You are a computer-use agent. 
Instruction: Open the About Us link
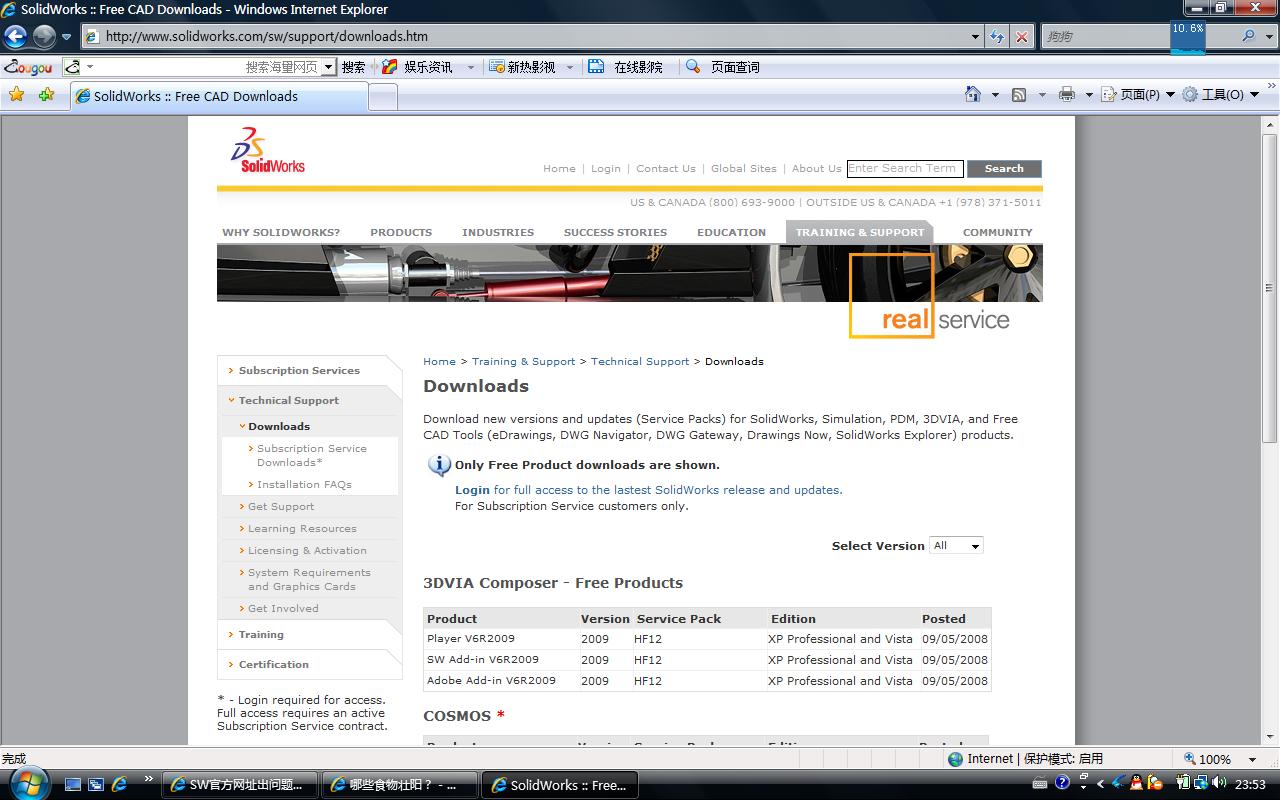tap(817, 169)
